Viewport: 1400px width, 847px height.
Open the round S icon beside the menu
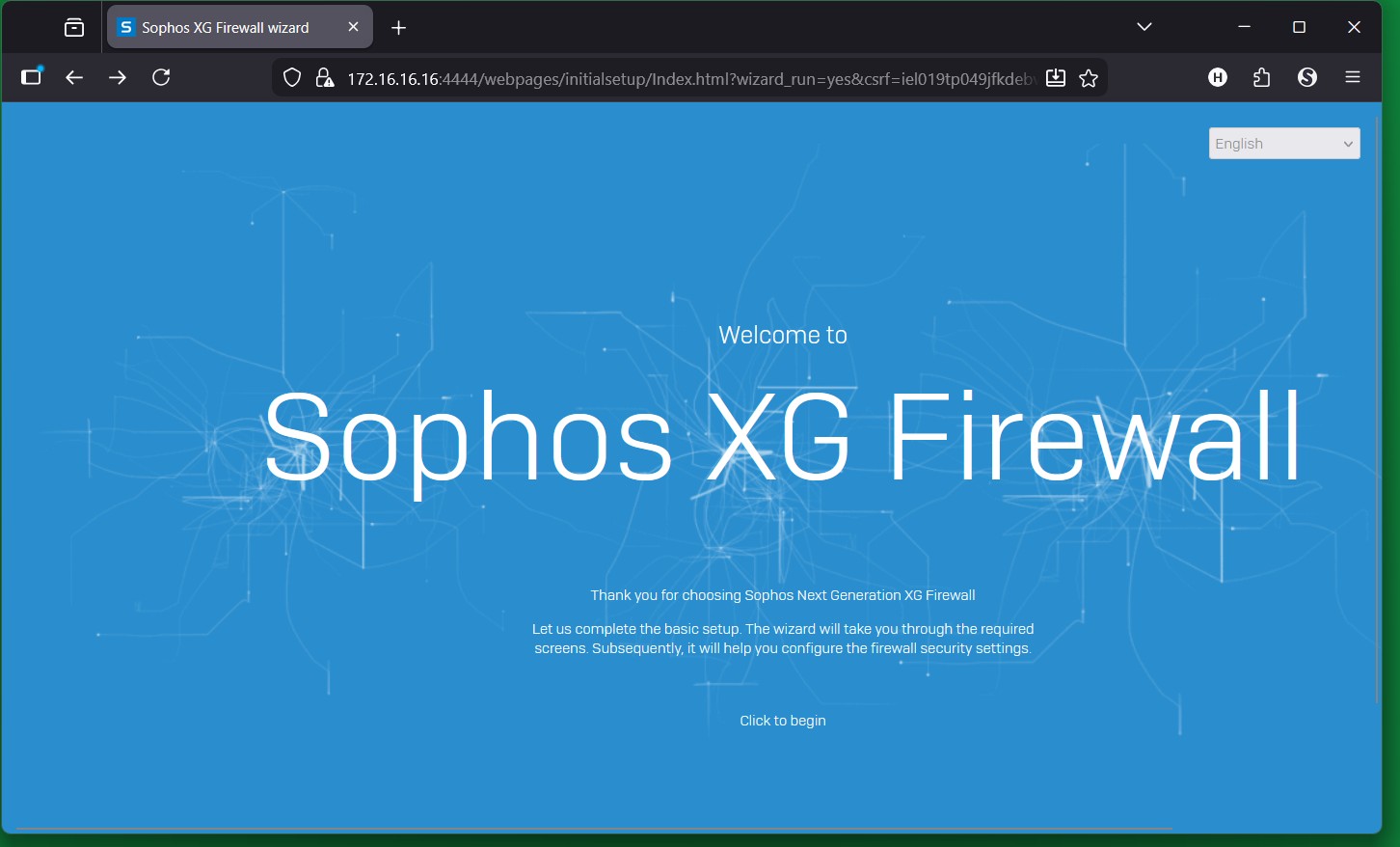click(x=1307, y=77)
